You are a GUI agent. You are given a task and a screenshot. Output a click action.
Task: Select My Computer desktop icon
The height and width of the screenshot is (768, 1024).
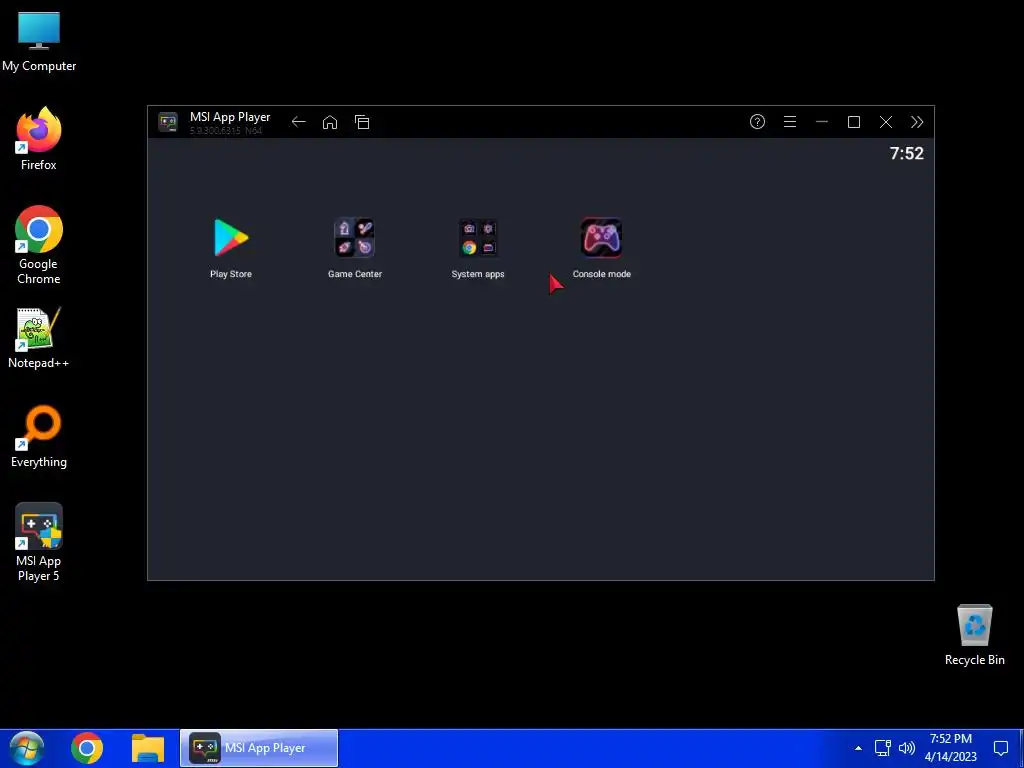click(x=39, y=42)
